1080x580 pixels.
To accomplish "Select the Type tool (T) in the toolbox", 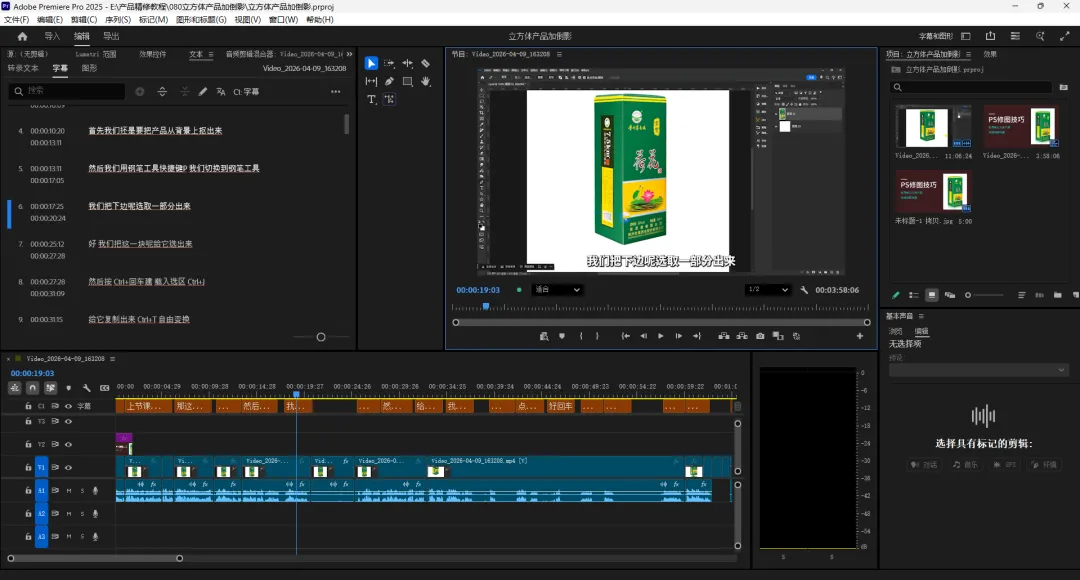I will 371,99.
